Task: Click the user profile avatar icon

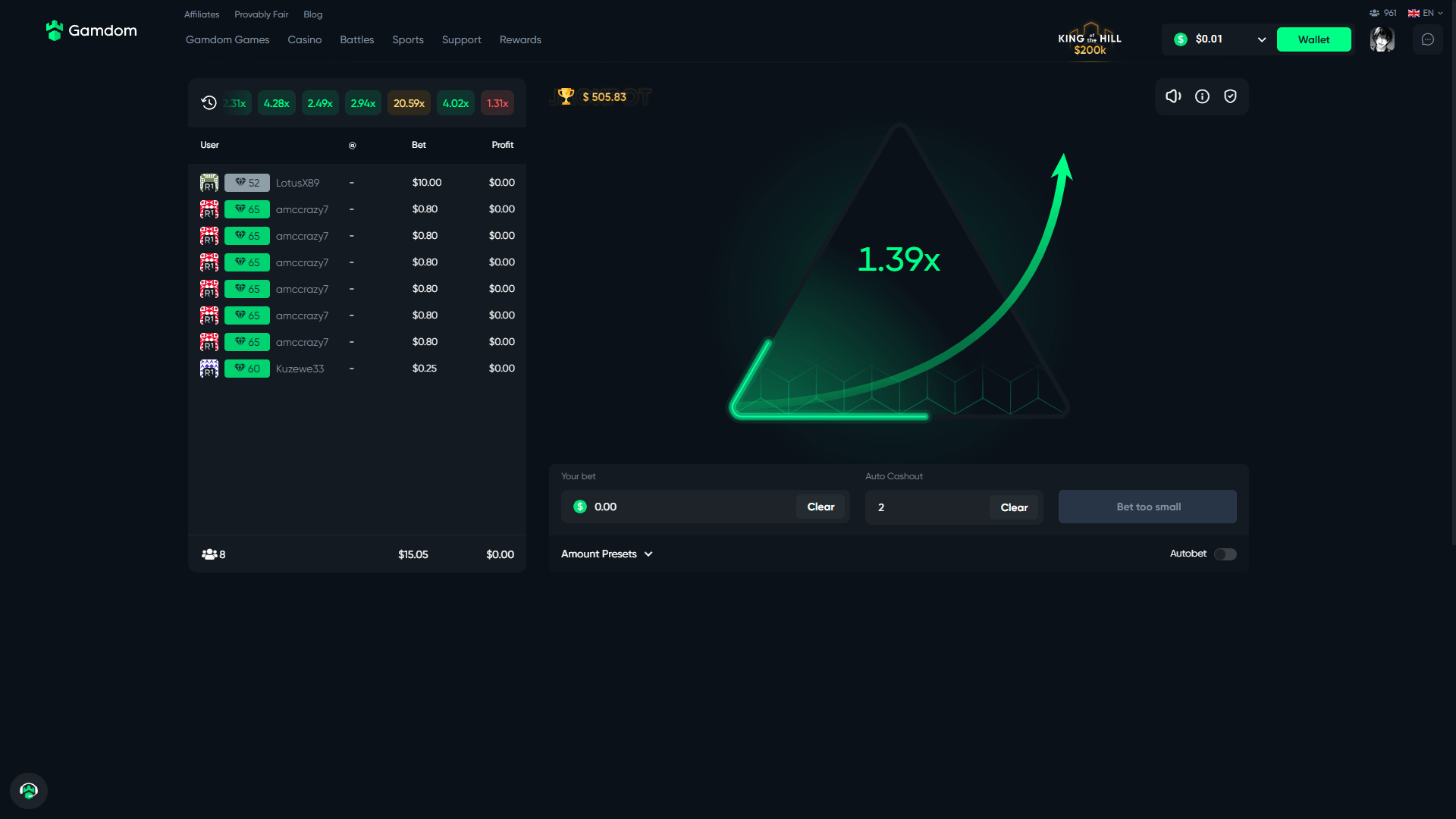Action: [1383, 39]
